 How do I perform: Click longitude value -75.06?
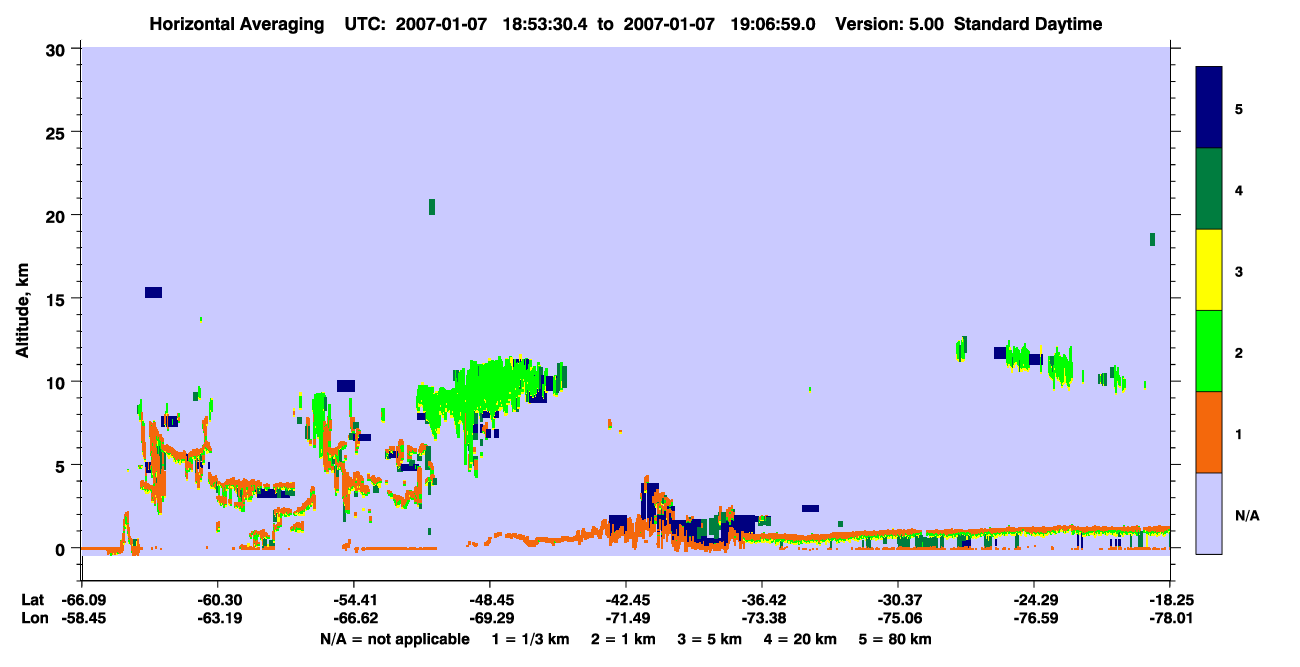tap(898, 618)
